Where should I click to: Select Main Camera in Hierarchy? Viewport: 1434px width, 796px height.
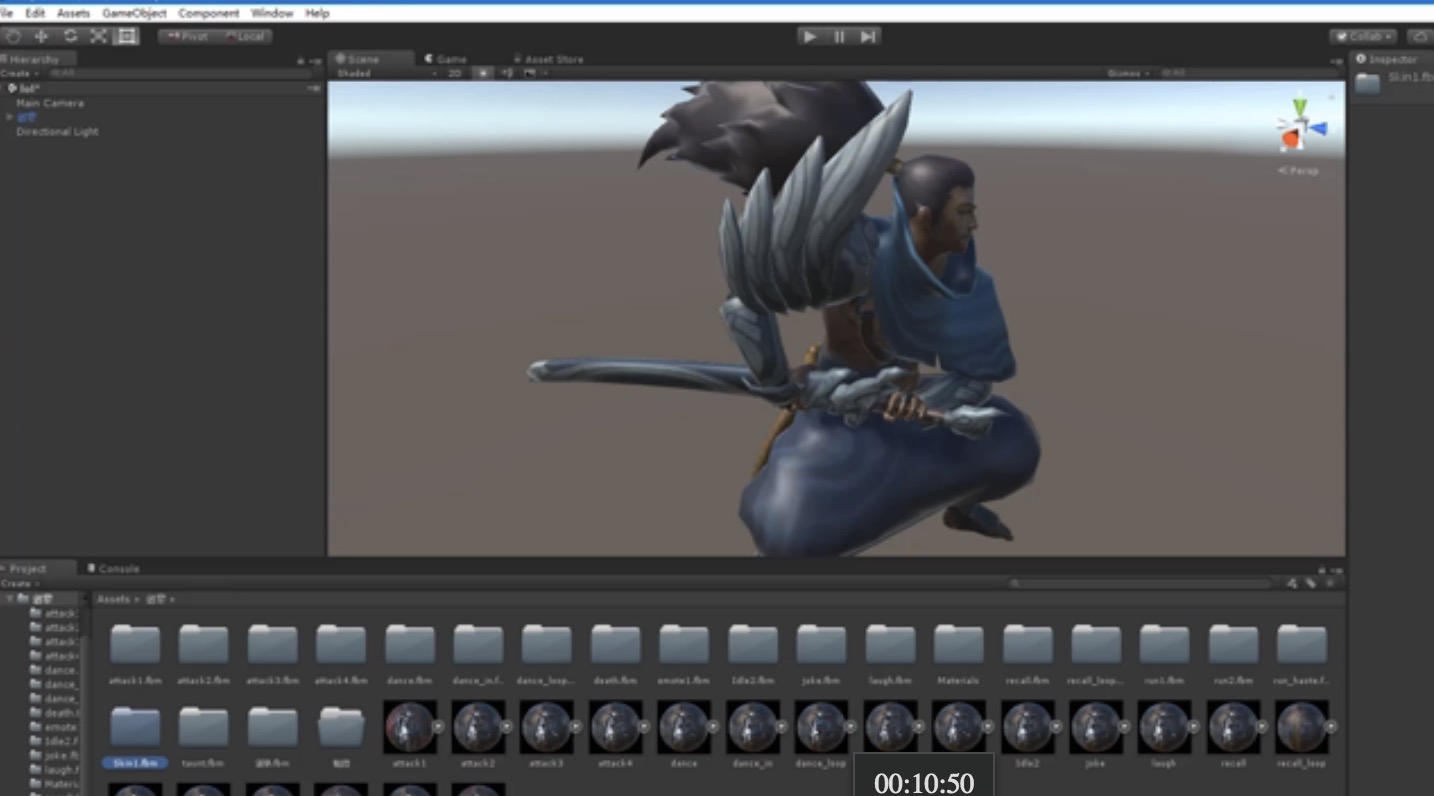pos(50,103)
